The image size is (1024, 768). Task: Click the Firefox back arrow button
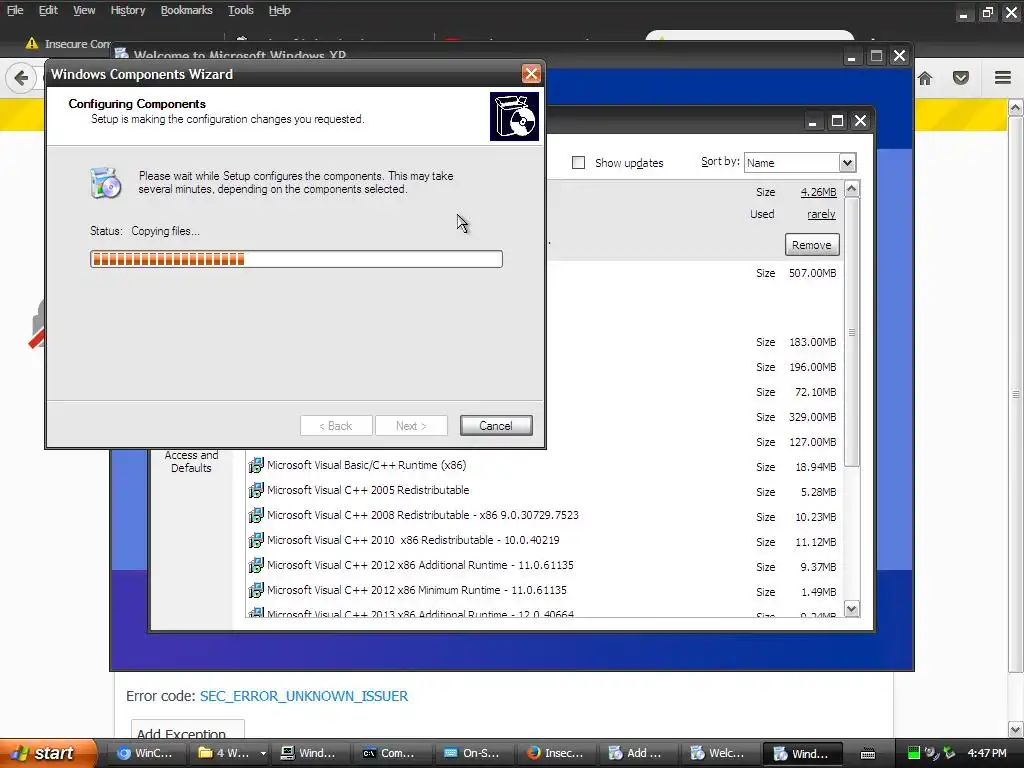pyautogui.click(x=21, y=78)
